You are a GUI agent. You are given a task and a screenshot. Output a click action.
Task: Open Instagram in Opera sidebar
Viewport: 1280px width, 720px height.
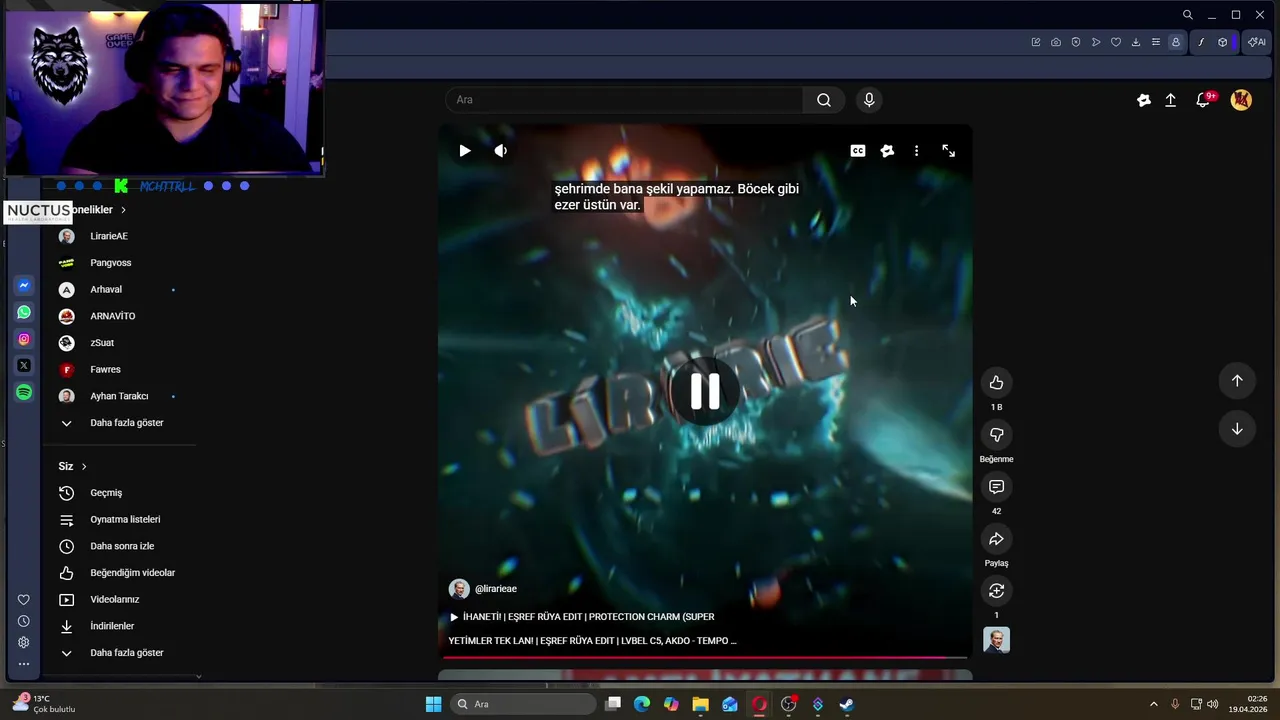(x=24, y=339)
